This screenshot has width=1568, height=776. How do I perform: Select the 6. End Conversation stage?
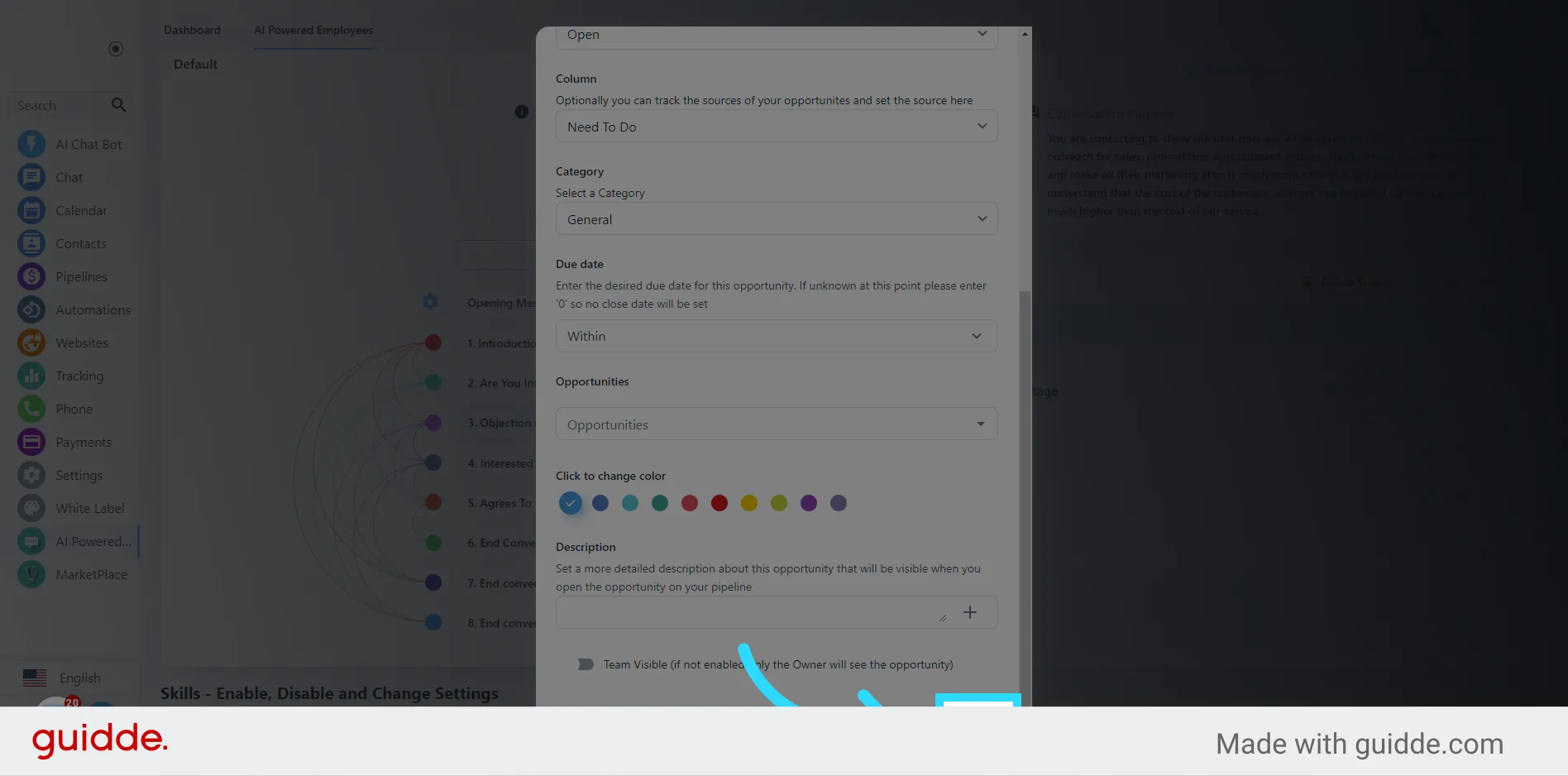tap(501, 543)
